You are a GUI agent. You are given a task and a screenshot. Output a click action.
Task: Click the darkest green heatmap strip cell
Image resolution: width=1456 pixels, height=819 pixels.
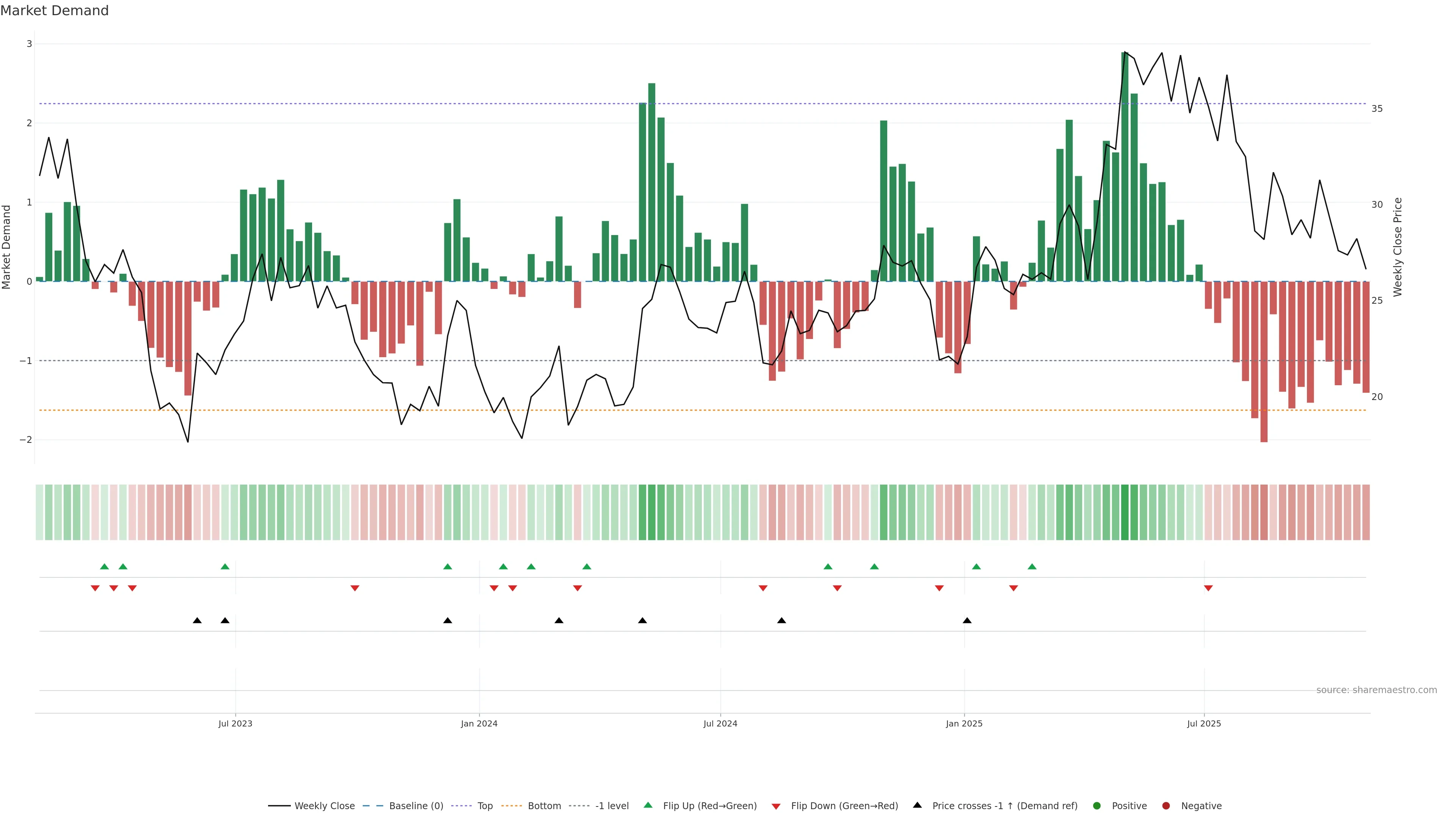pyautogui.click(x=1125, y=512)
